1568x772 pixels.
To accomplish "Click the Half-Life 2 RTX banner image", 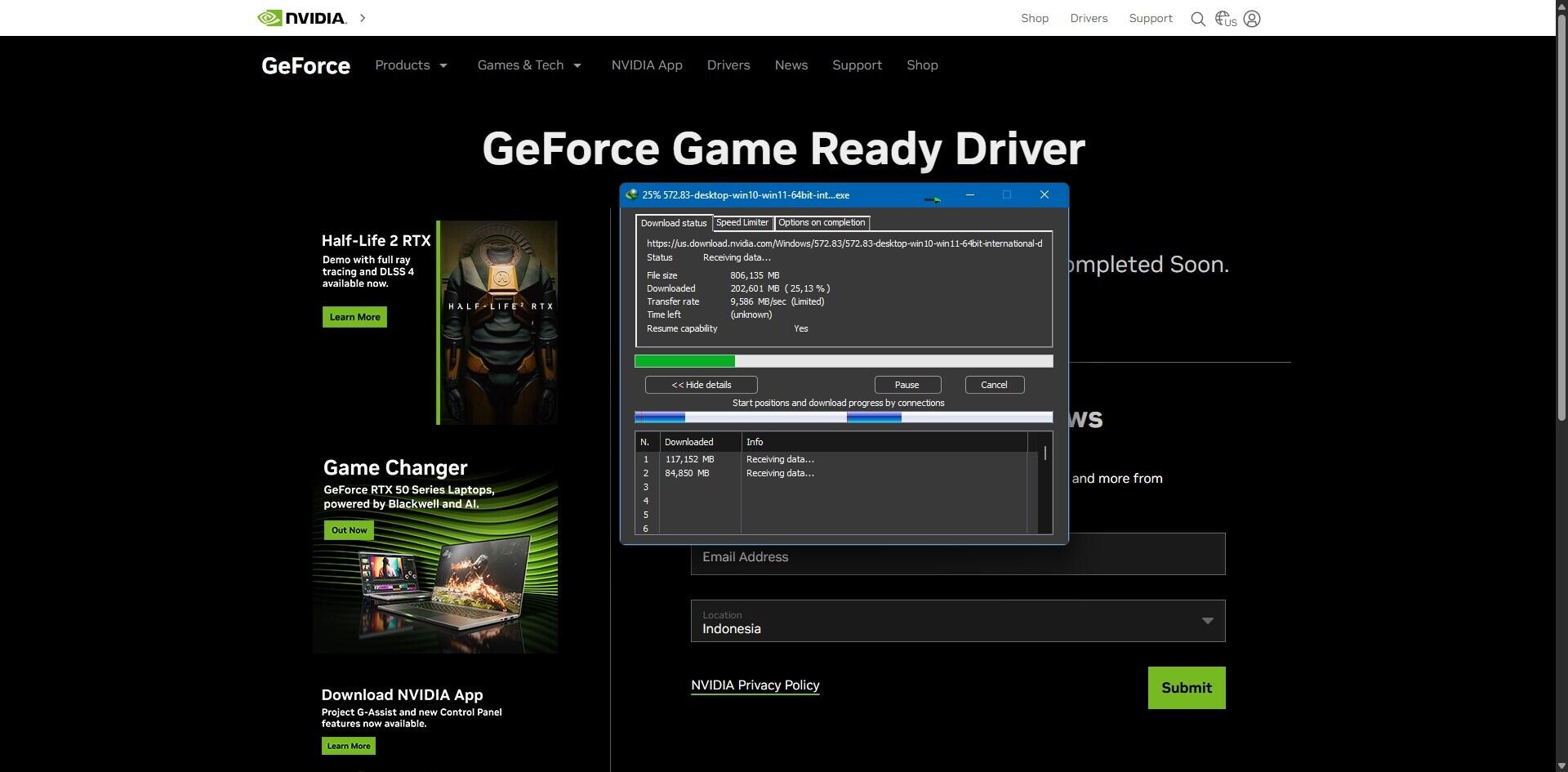I will pyautogui.click(x=498, y=323).
